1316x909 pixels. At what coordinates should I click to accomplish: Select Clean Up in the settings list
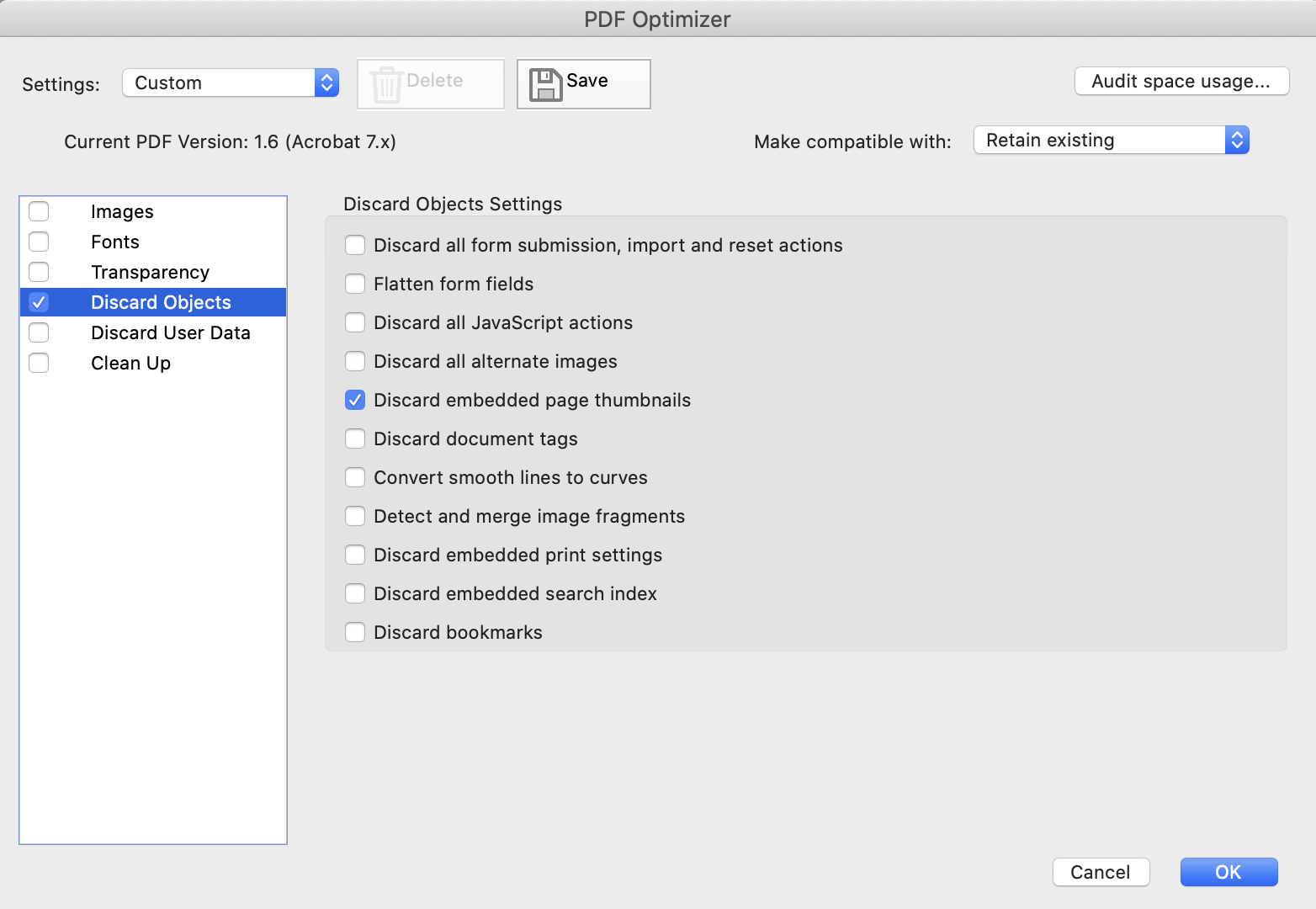130,363
